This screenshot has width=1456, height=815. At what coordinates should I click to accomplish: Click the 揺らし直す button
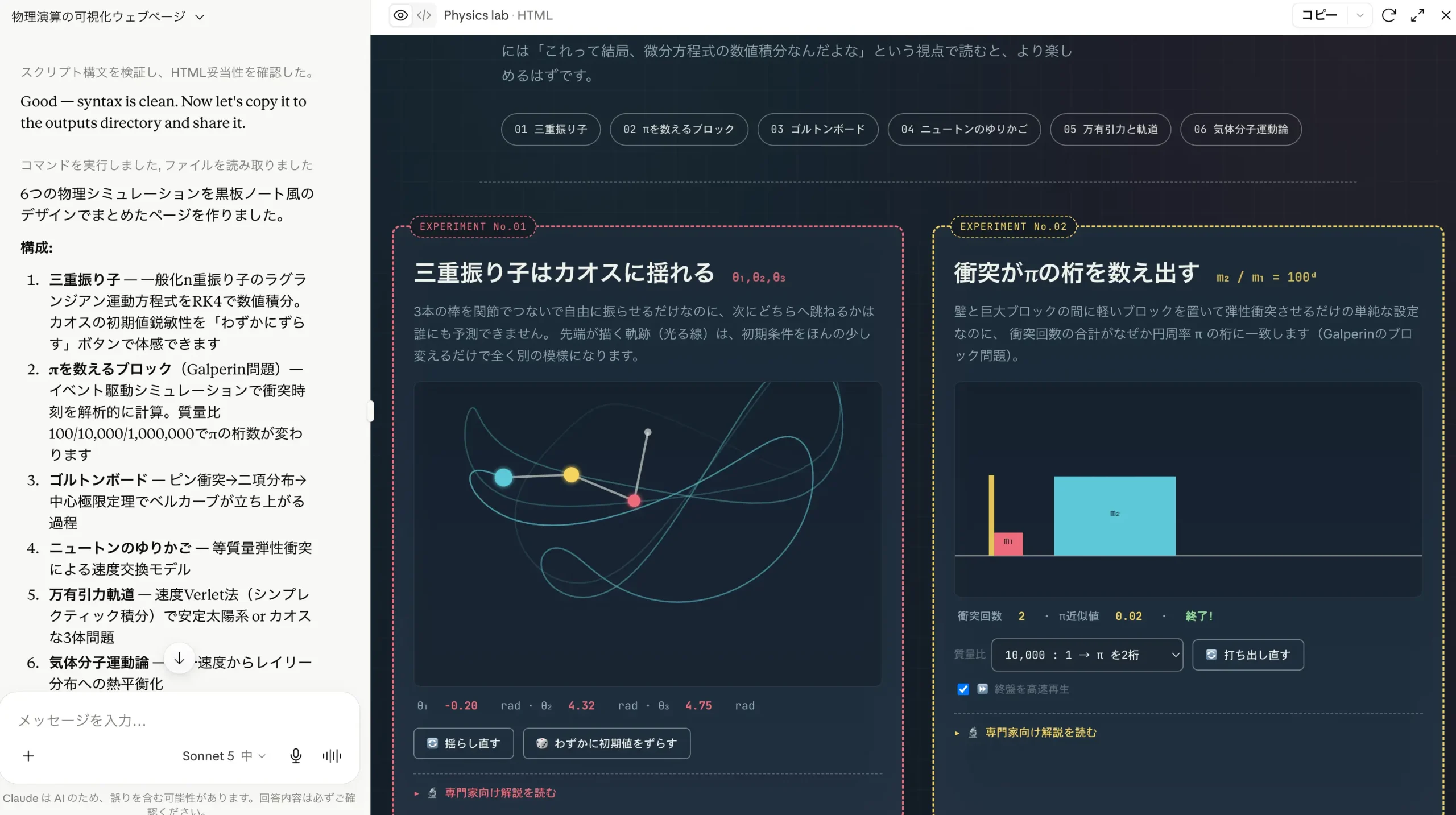tap(464, 743)
